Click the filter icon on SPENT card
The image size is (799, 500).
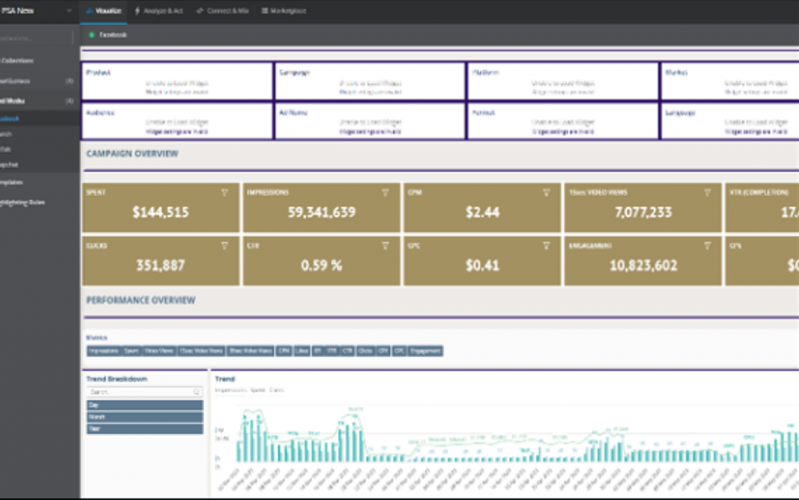224,192
